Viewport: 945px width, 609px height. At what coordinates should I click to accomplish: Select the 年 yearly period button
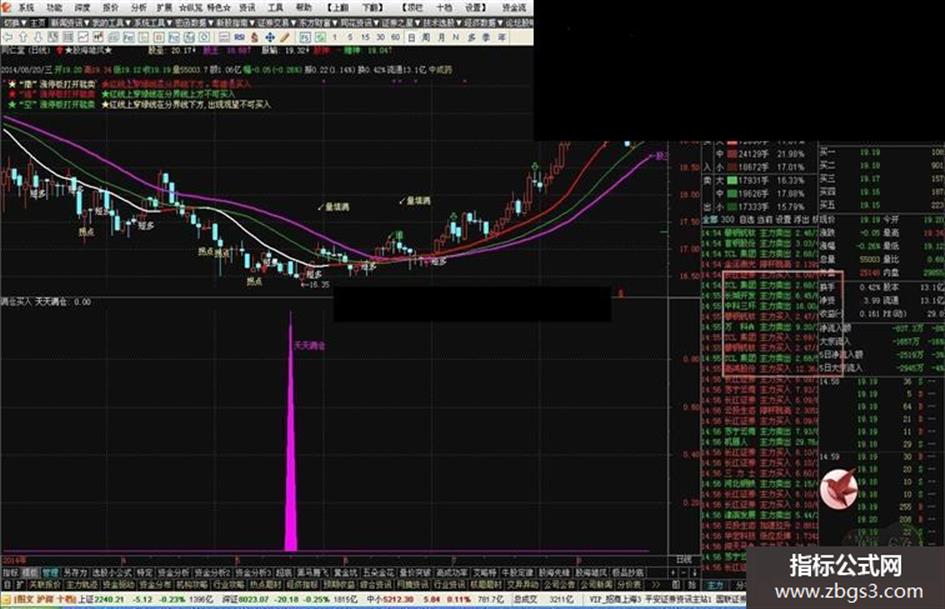pos(501,37)
